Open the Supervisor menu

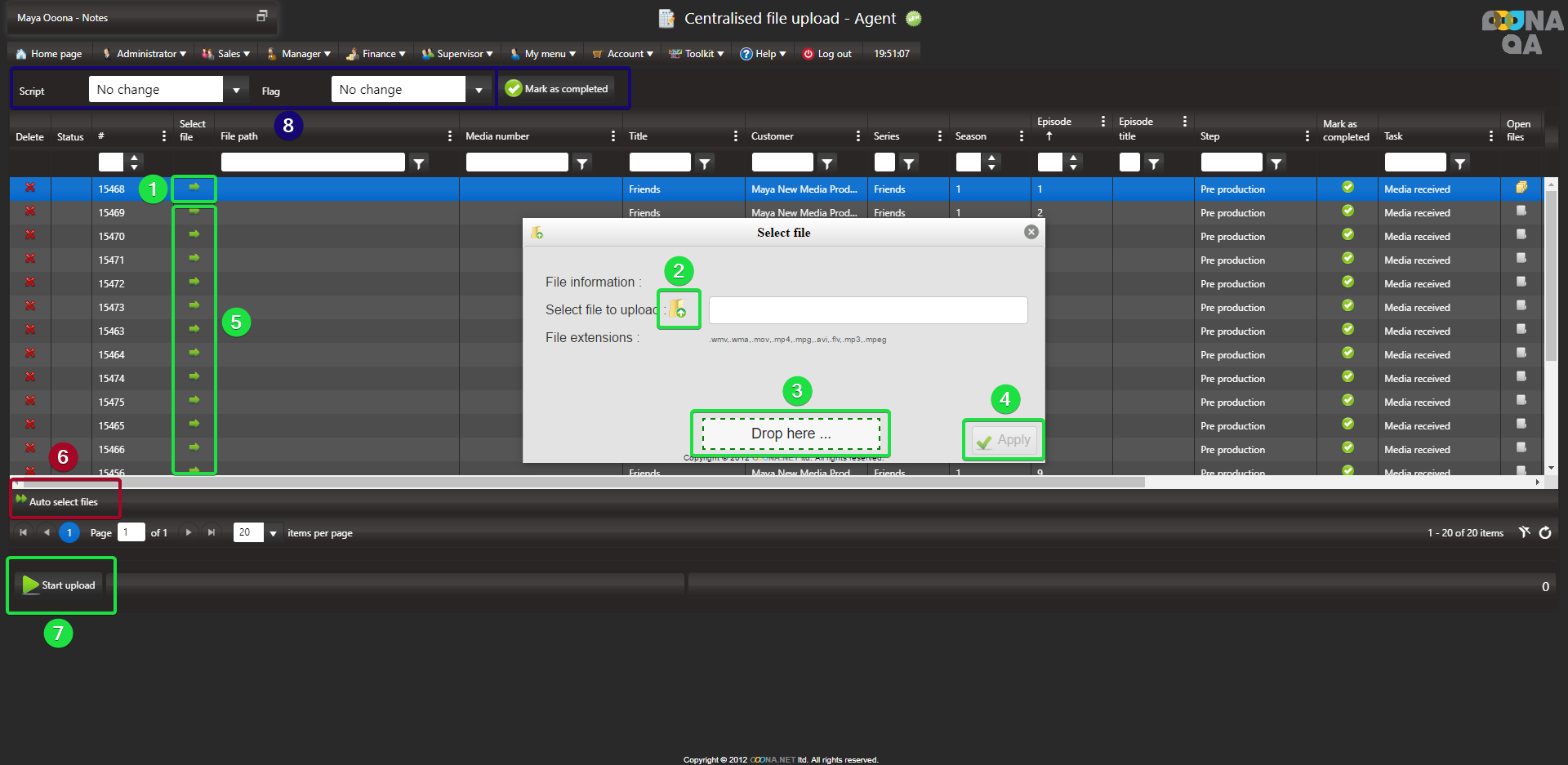tap(457, 54)
